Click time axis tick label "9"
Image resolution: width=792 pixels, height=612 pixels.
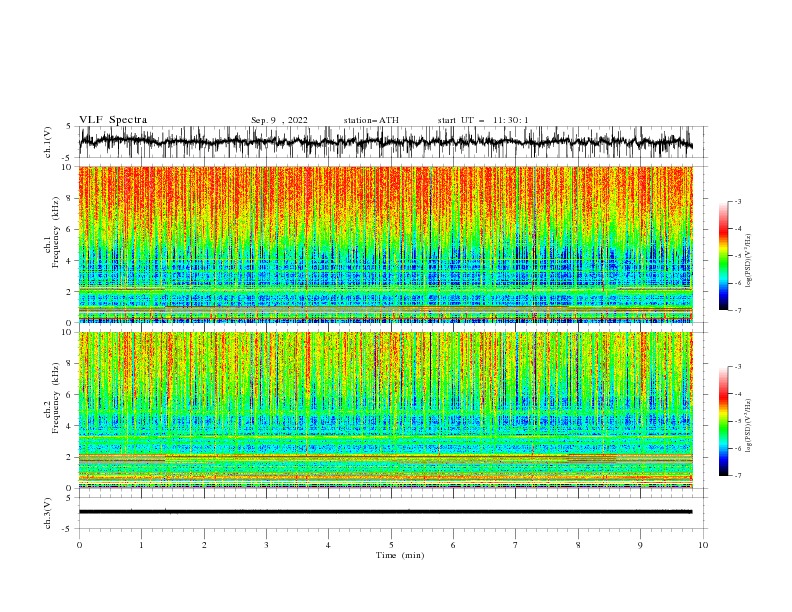(641, 545)
